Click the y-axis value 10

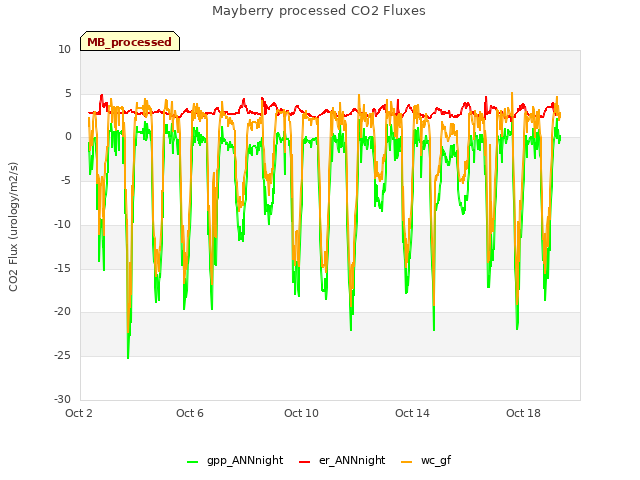64,50
